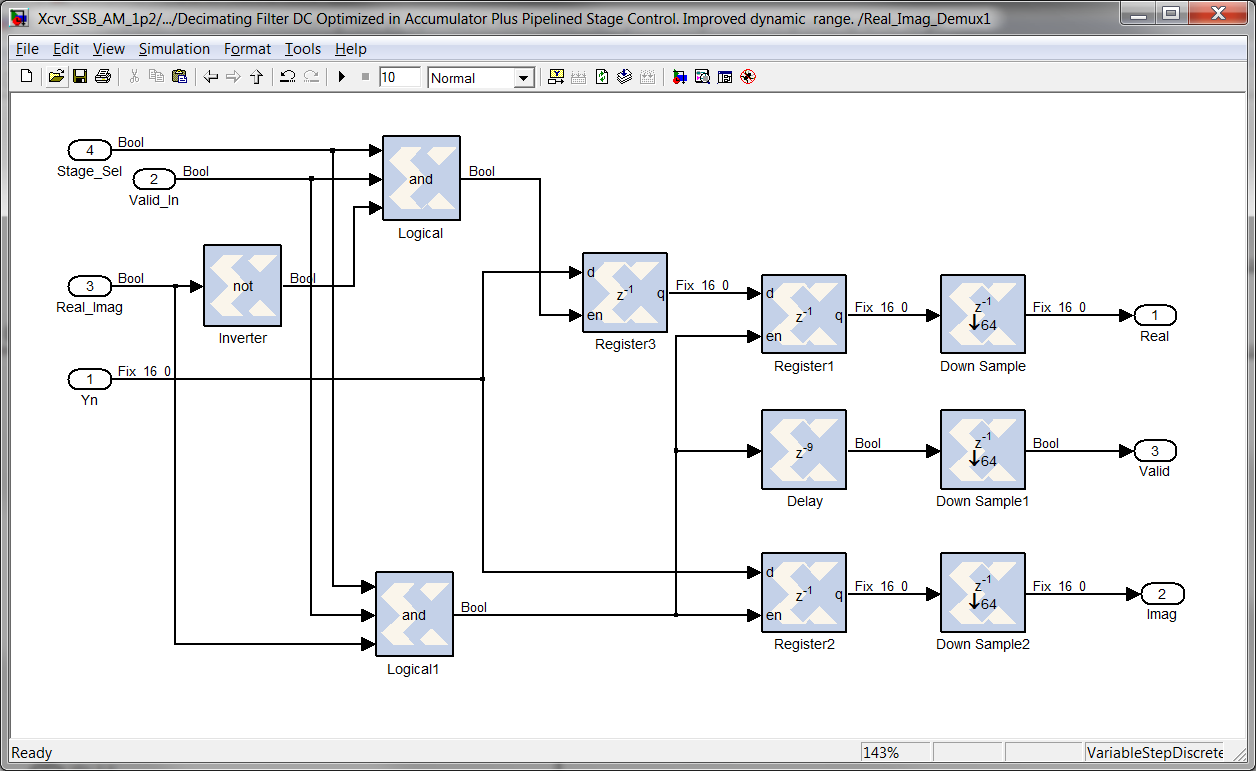Open the Simulation menu
1256x771 pixels.
coord(174,49)
